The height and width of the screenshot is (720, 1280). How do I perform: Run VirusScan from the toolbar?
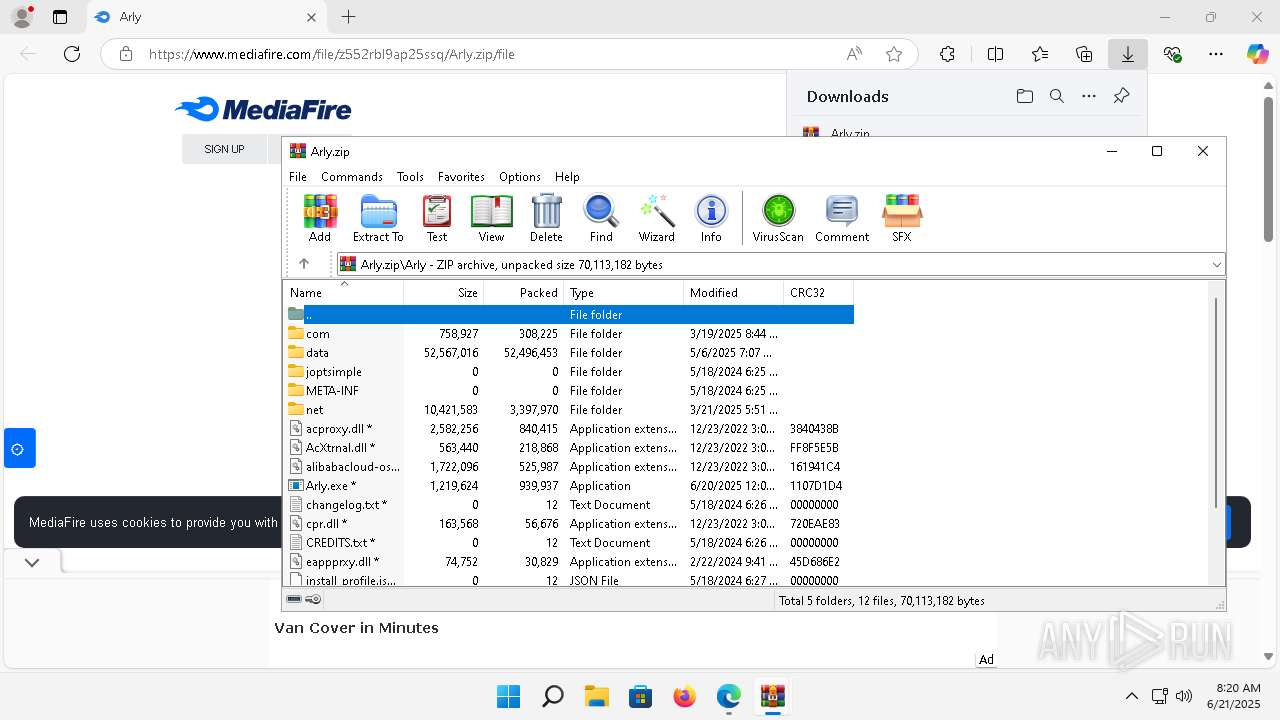coord(778,218)
